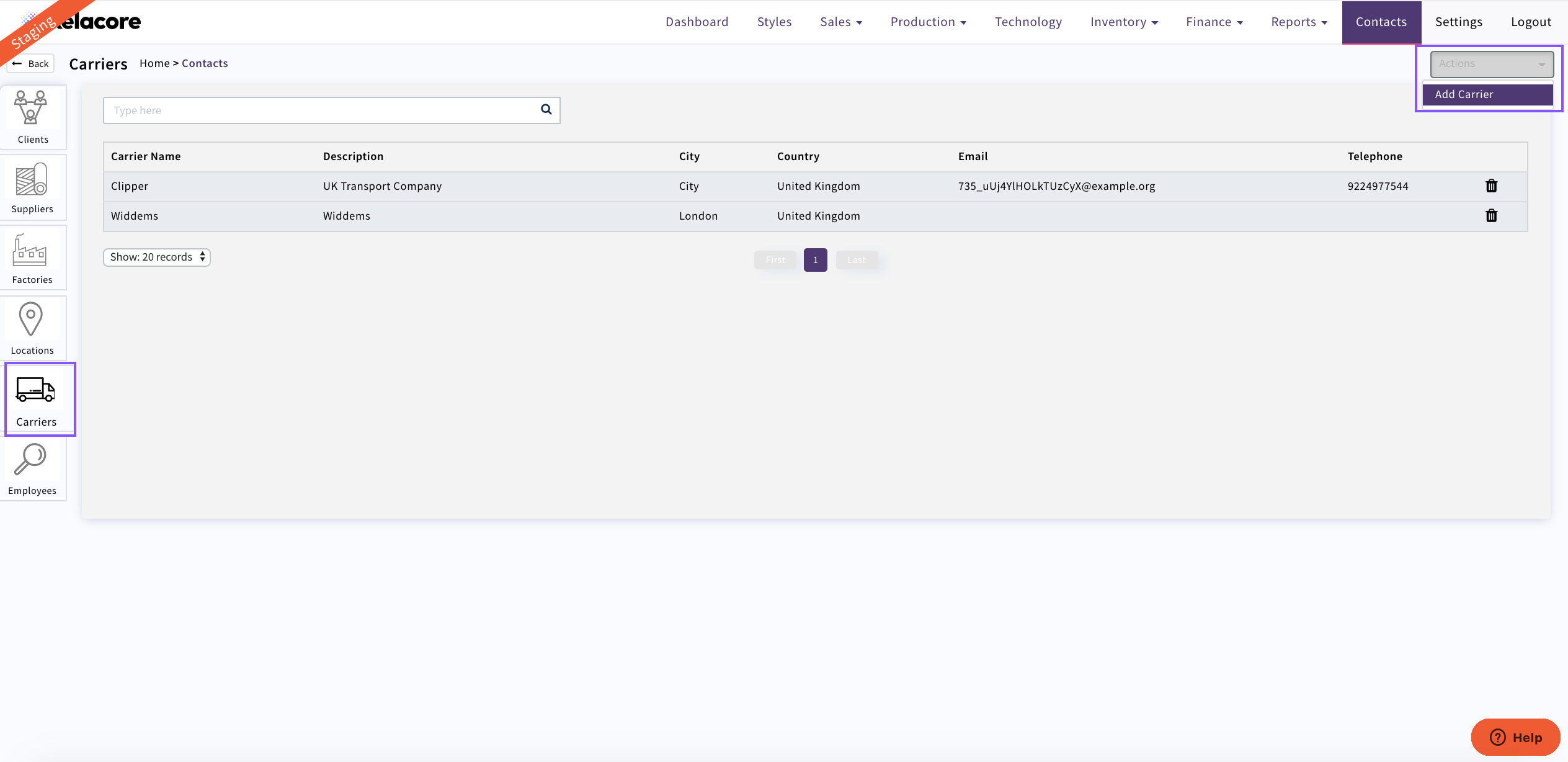Click the search magnifier icon

(x=546, y=110)
